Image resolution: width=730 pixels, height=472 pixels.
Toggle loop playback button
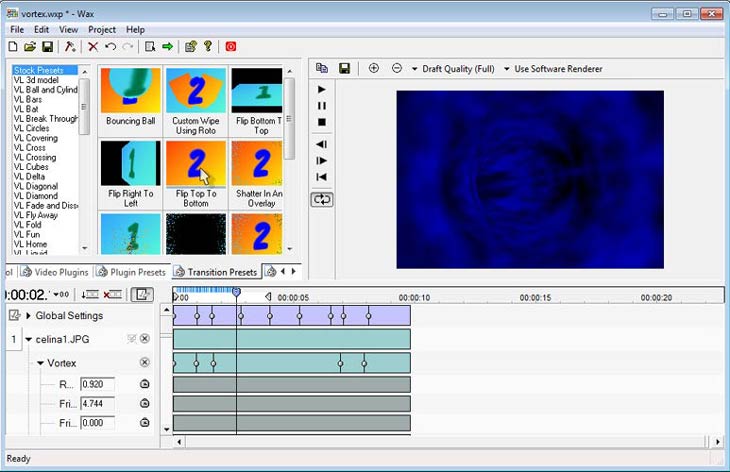[x=322, y=199]
